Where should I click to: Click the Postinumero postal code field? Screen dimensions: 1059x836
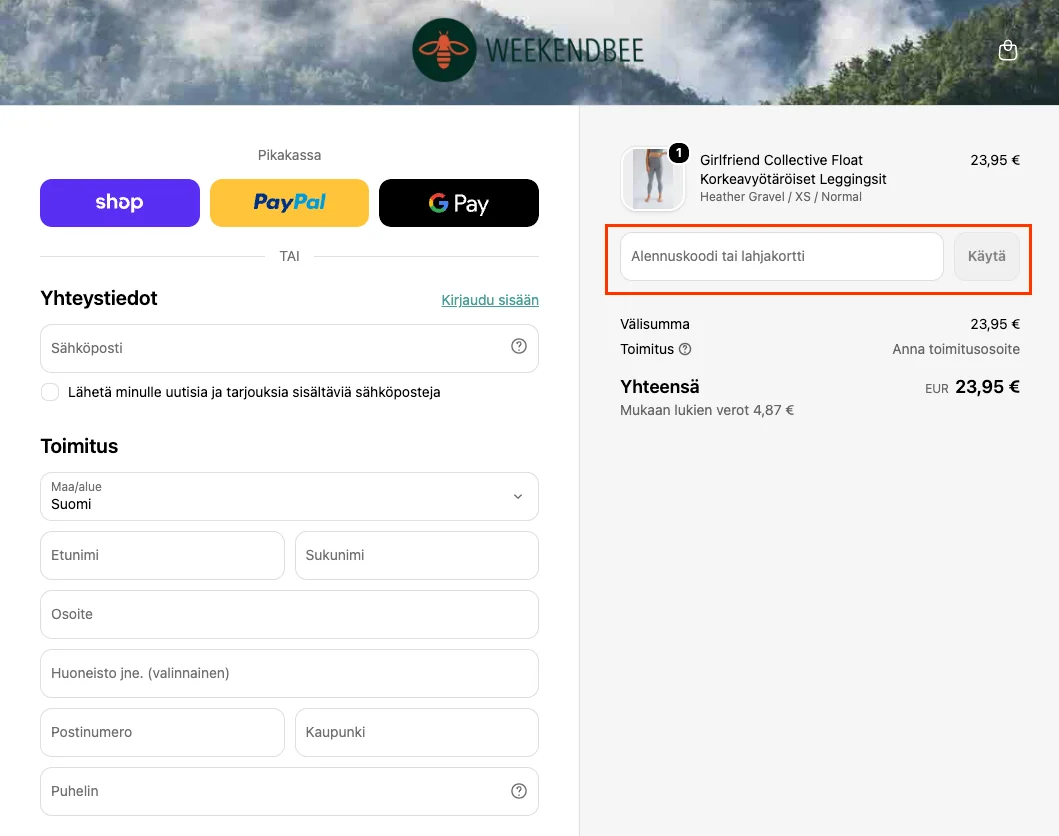(x=162, y=732)
